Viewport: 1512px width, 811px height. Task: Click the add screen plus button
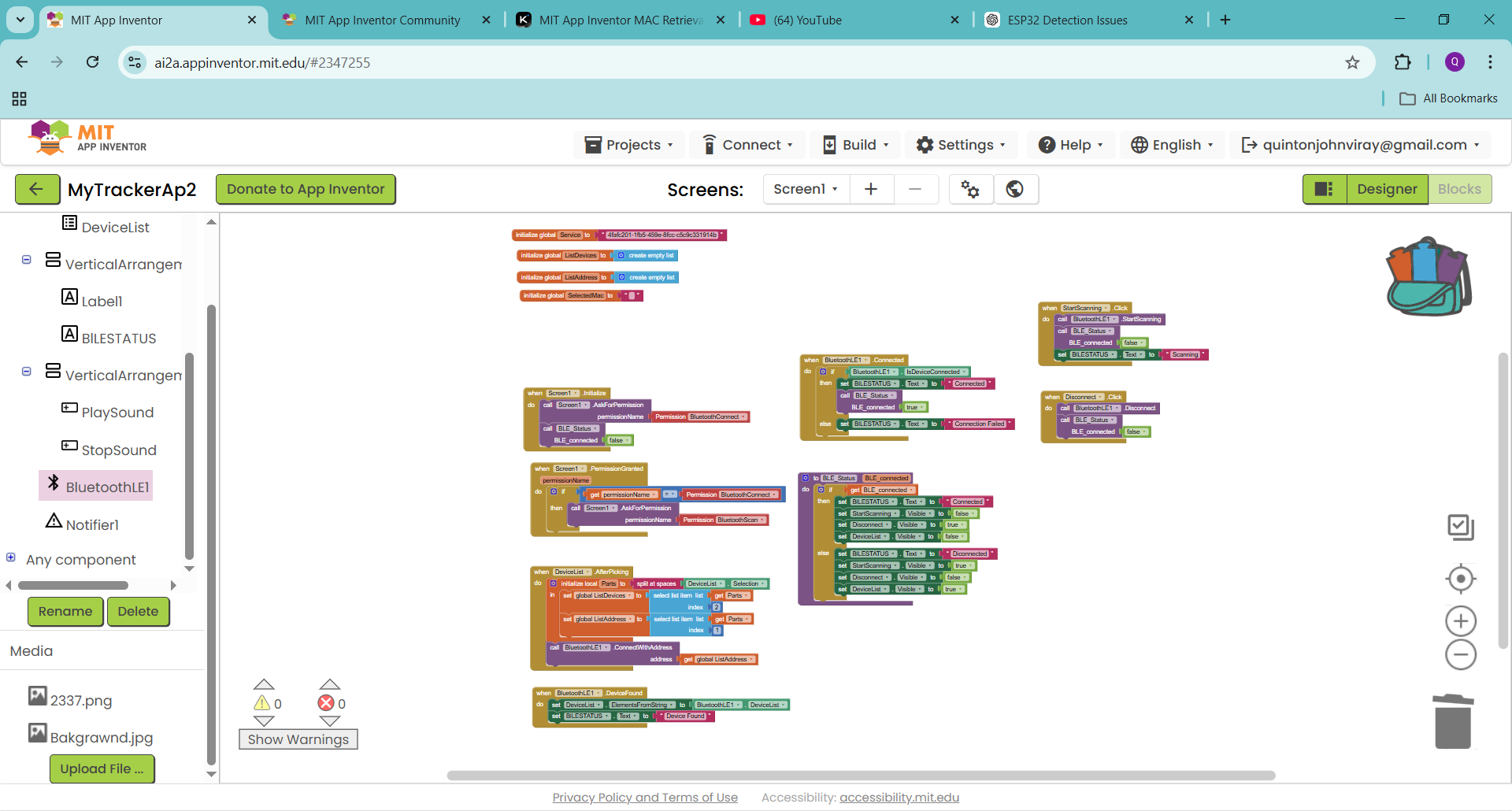tap(871, 189)
